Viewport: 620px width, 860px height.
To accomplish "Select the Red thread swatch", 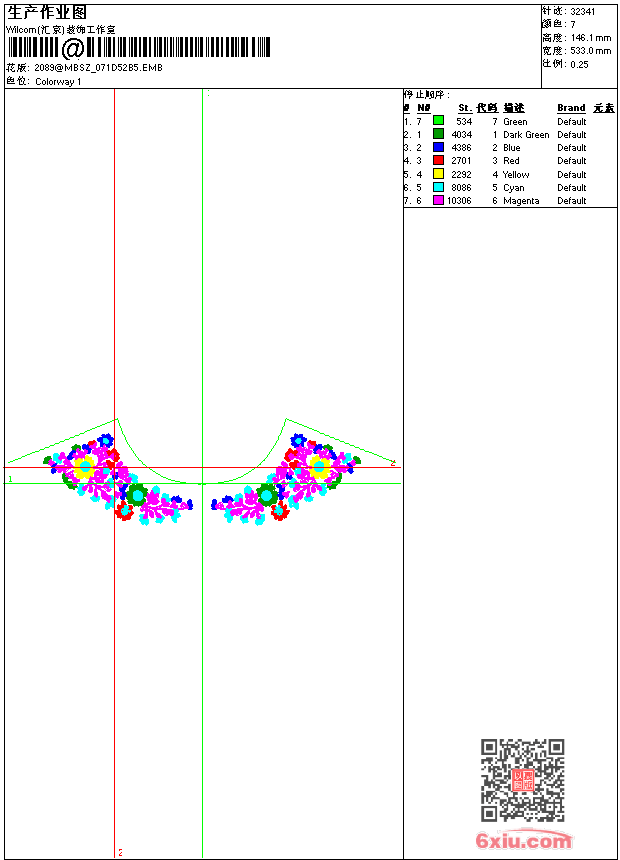I will point(438,160).
